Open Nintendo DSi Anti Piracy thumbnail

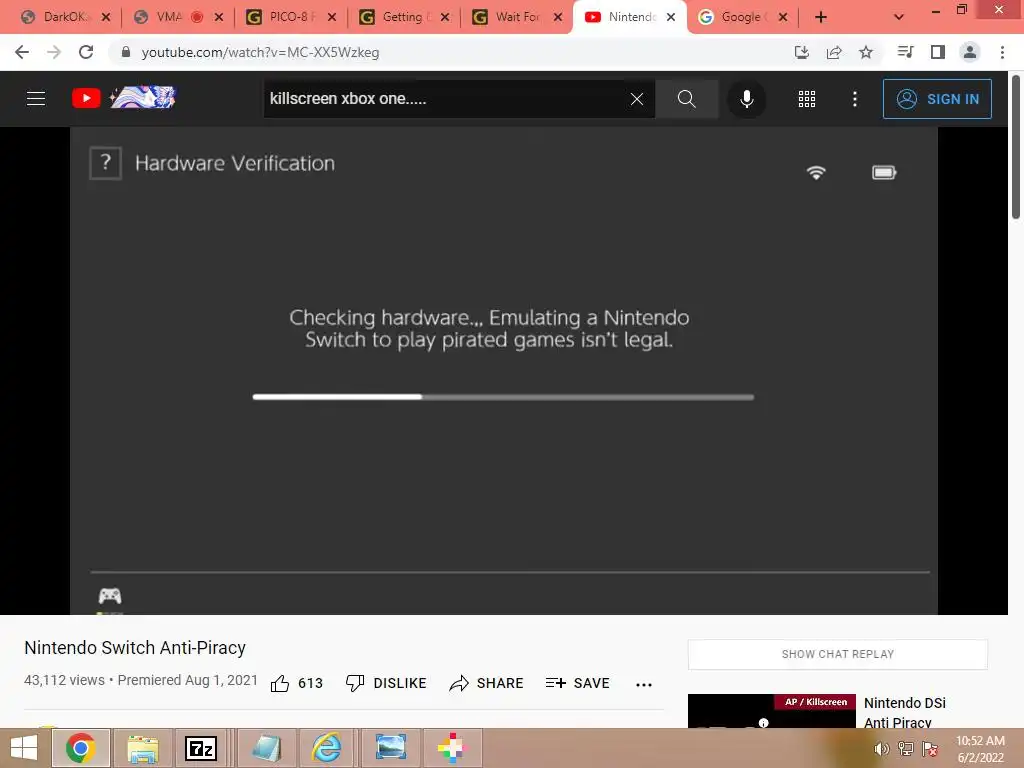(x=771, y=711)
